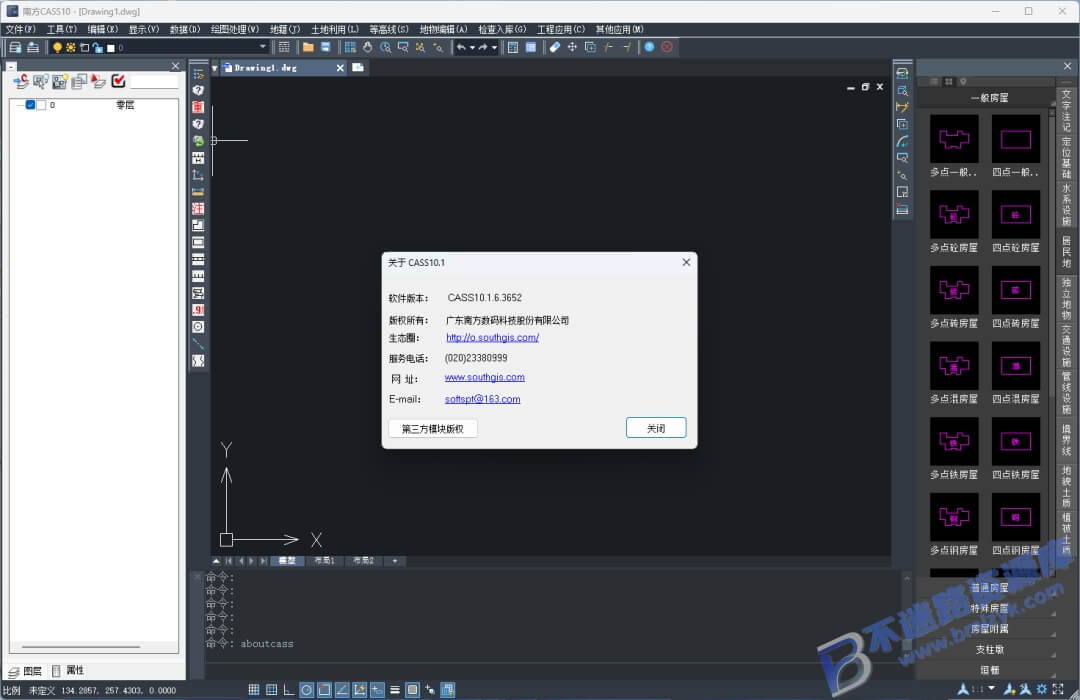Image resolution: width=1080 pixels, height=700 pixels.
Task: Click the blue help circle icon
Action: tap(649, 47)
